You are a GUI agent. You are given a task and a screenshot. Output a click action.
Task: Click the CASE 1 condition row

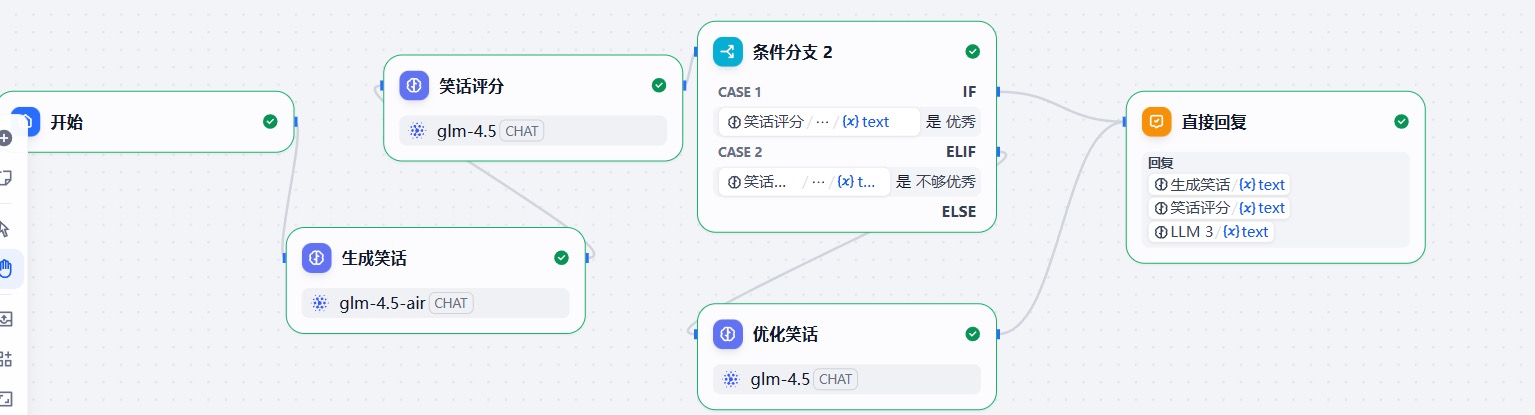pyautogui.click(x=846, y=122)
